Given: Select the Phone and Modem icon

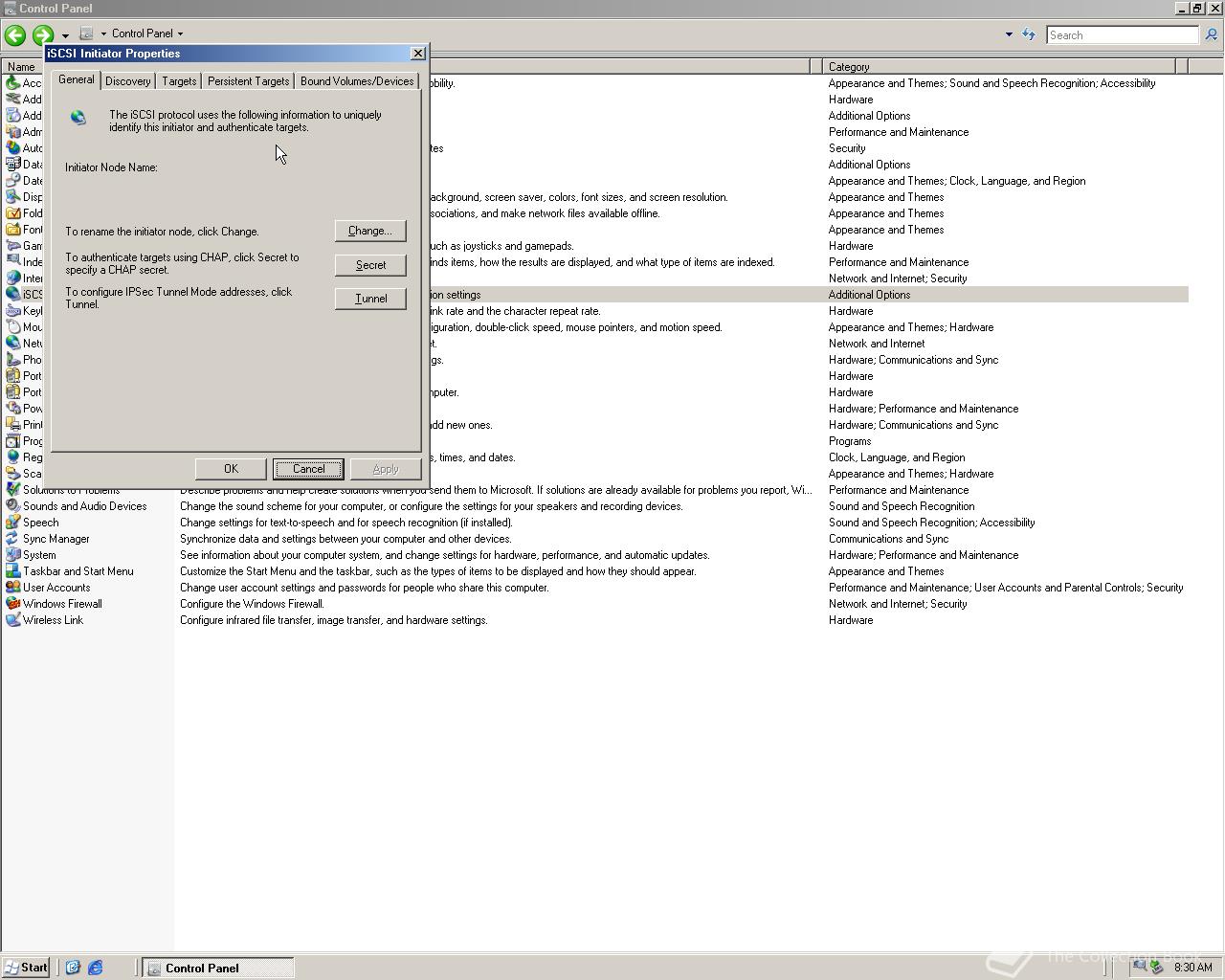Looking at the screenshot, I should (x=12, y=360).
